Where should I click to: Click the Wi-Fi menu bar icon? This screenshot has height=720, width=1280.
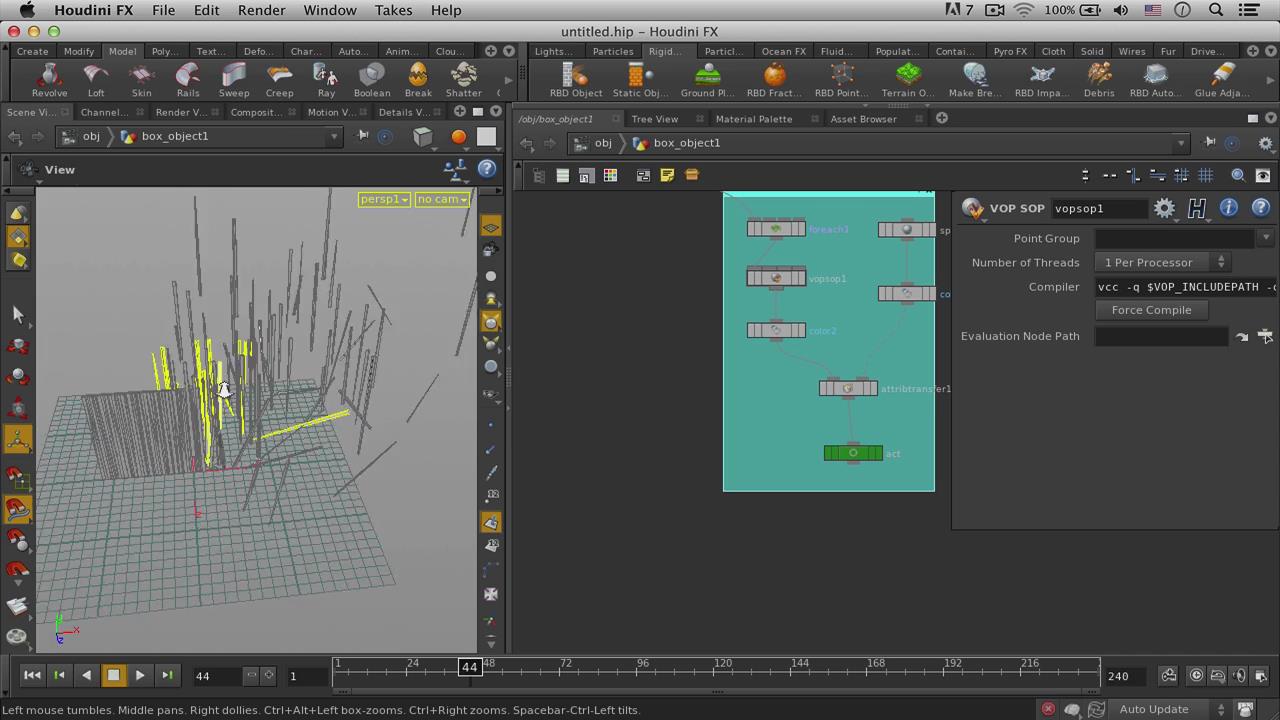pyautogui.click(x=1023, y=10)
